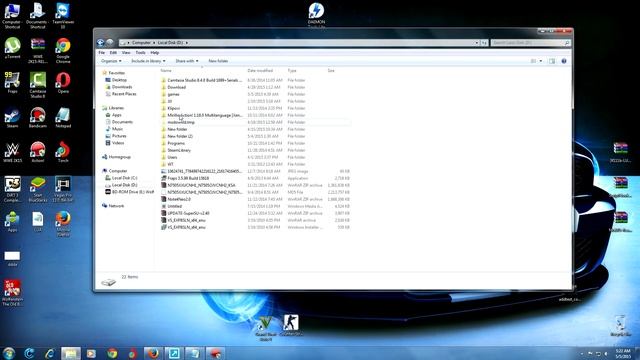This screenshot has height=360, width=640.
Task: Open the Counter-Strike desktop shortcut
Action: click(291, 325)
